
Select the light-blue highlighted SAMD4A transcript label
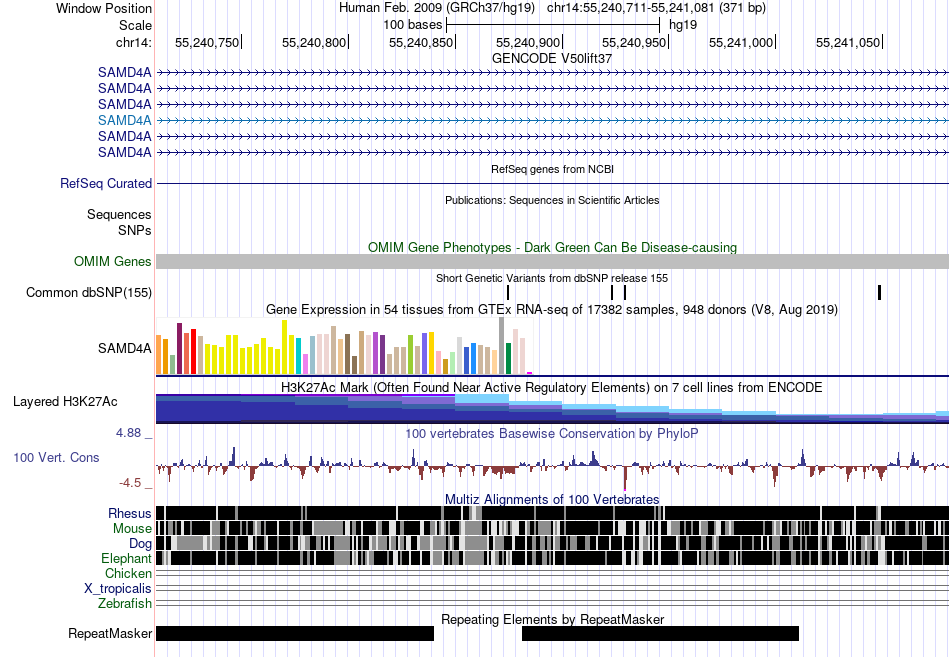[124, 120]
